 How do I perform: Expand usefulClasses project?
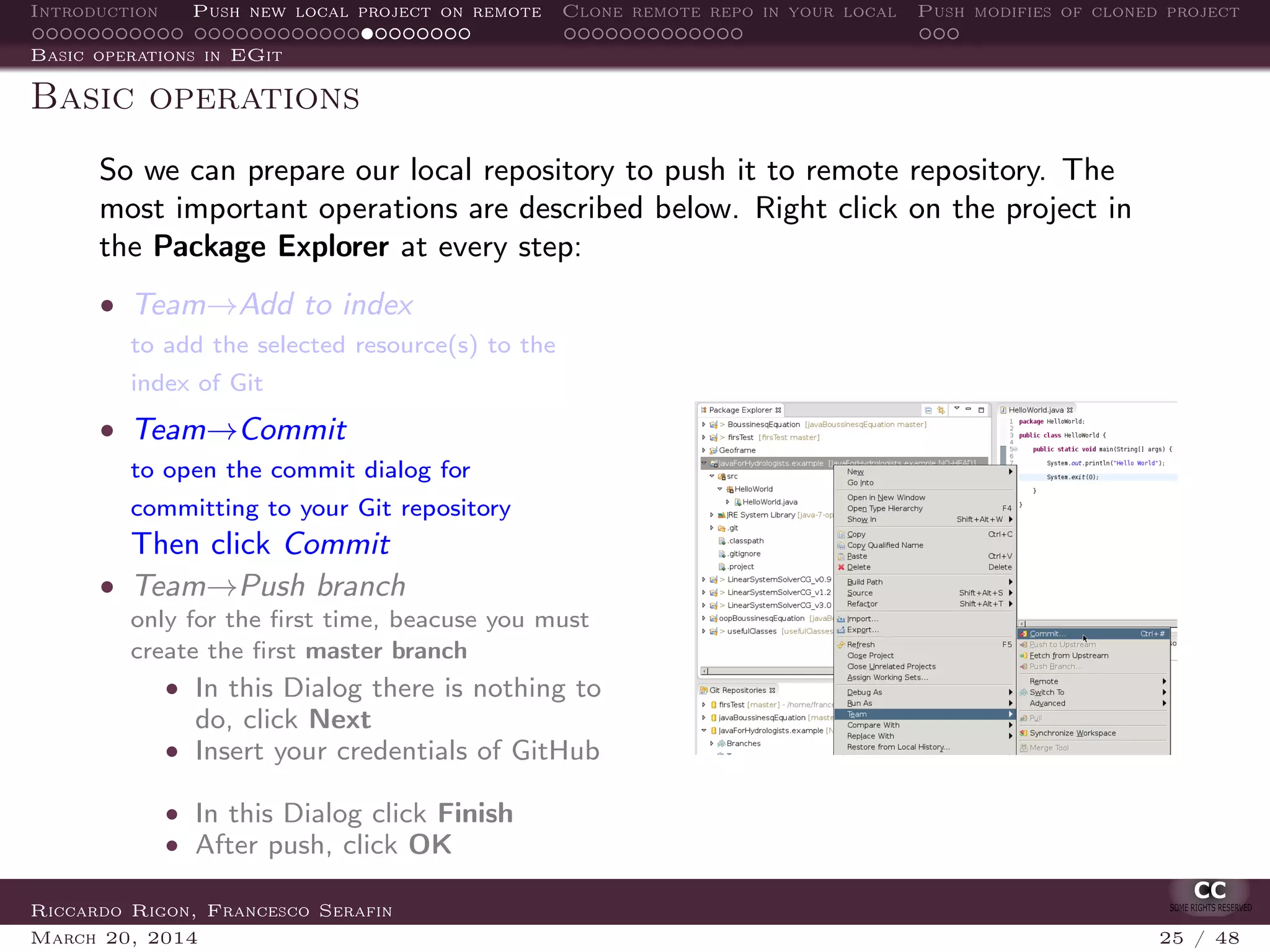[x=704, y=632]
